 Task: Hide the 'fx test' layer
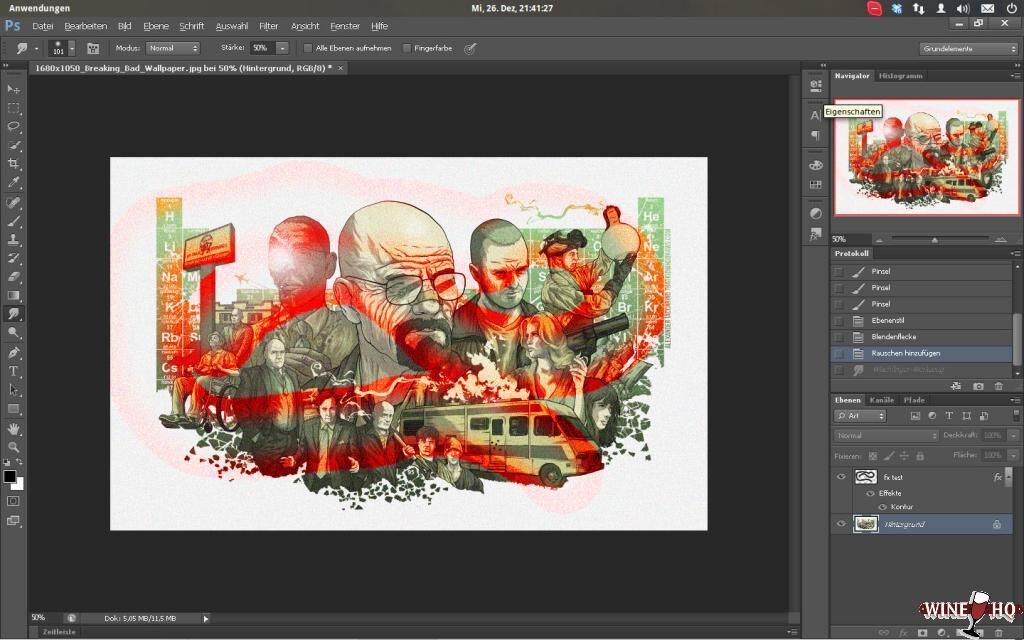841,477
